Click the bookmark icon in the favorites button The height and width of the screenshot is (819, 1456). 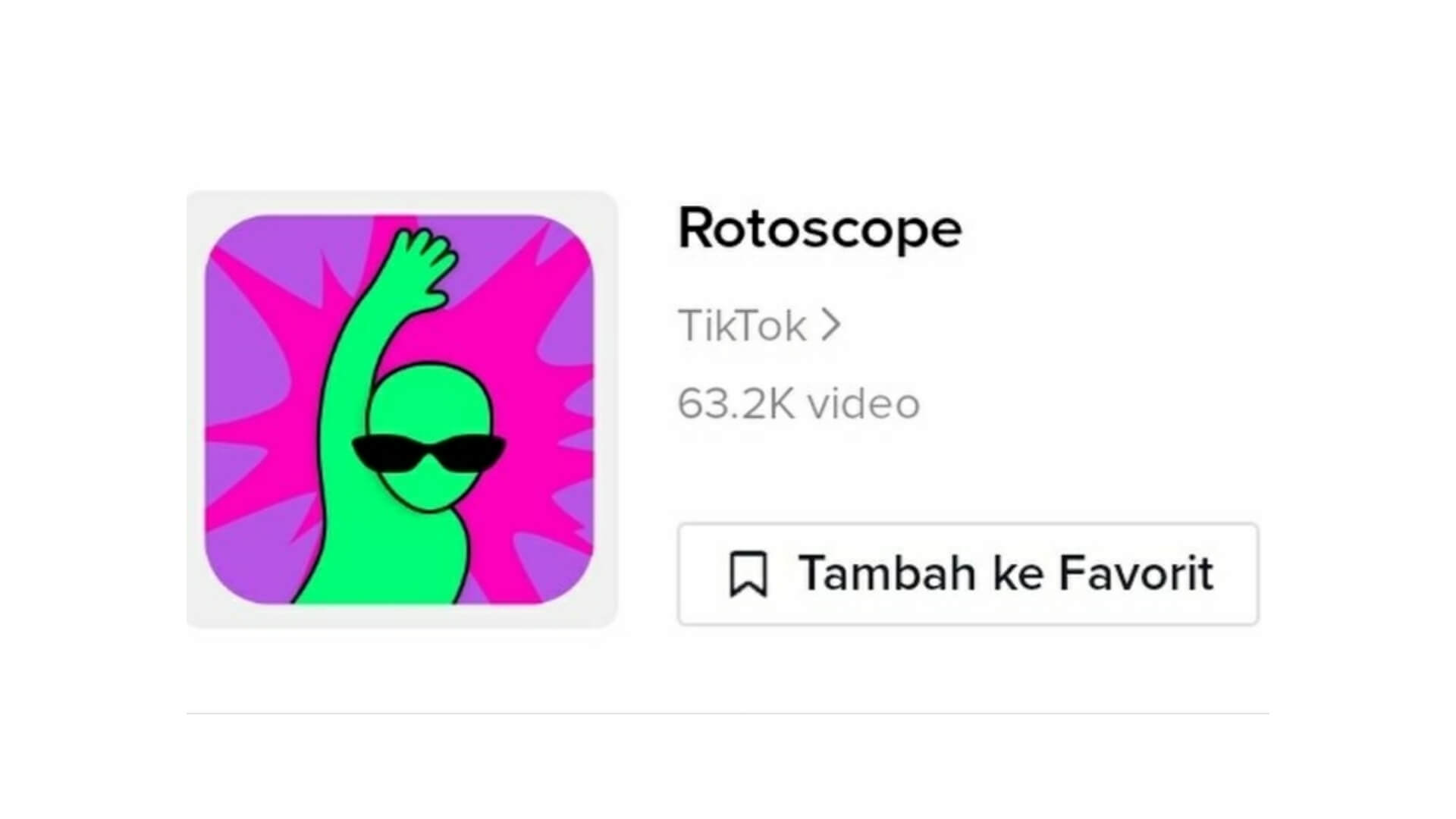pyautogui.click(x=748, y=574)
